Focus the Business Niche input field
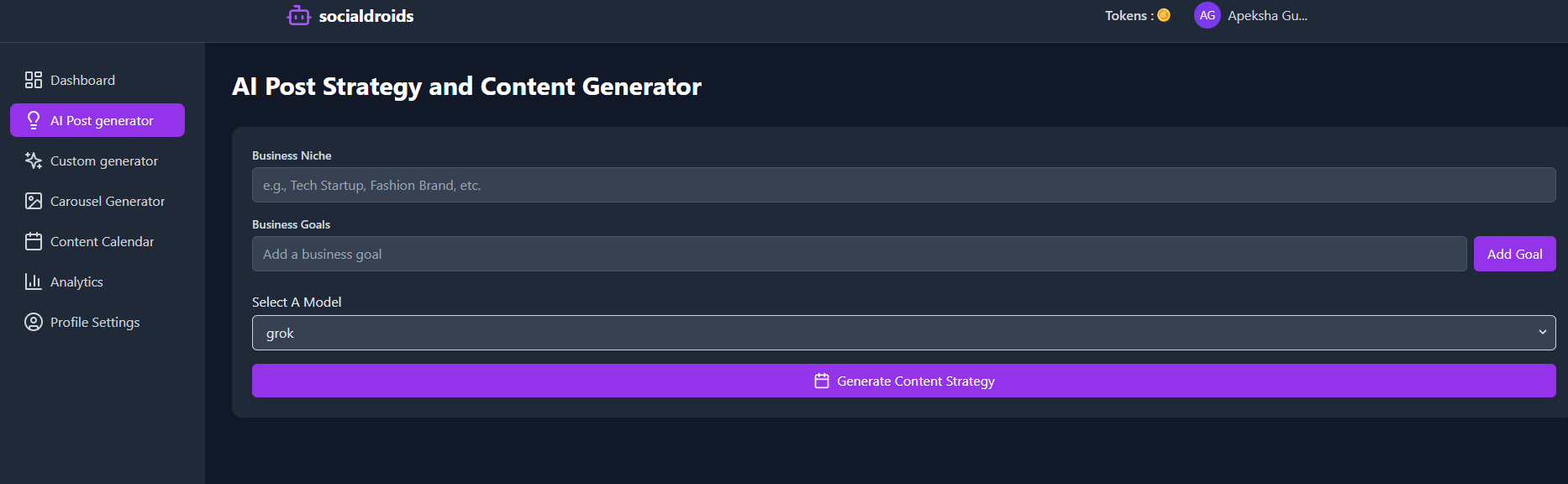 coord(903,185)
